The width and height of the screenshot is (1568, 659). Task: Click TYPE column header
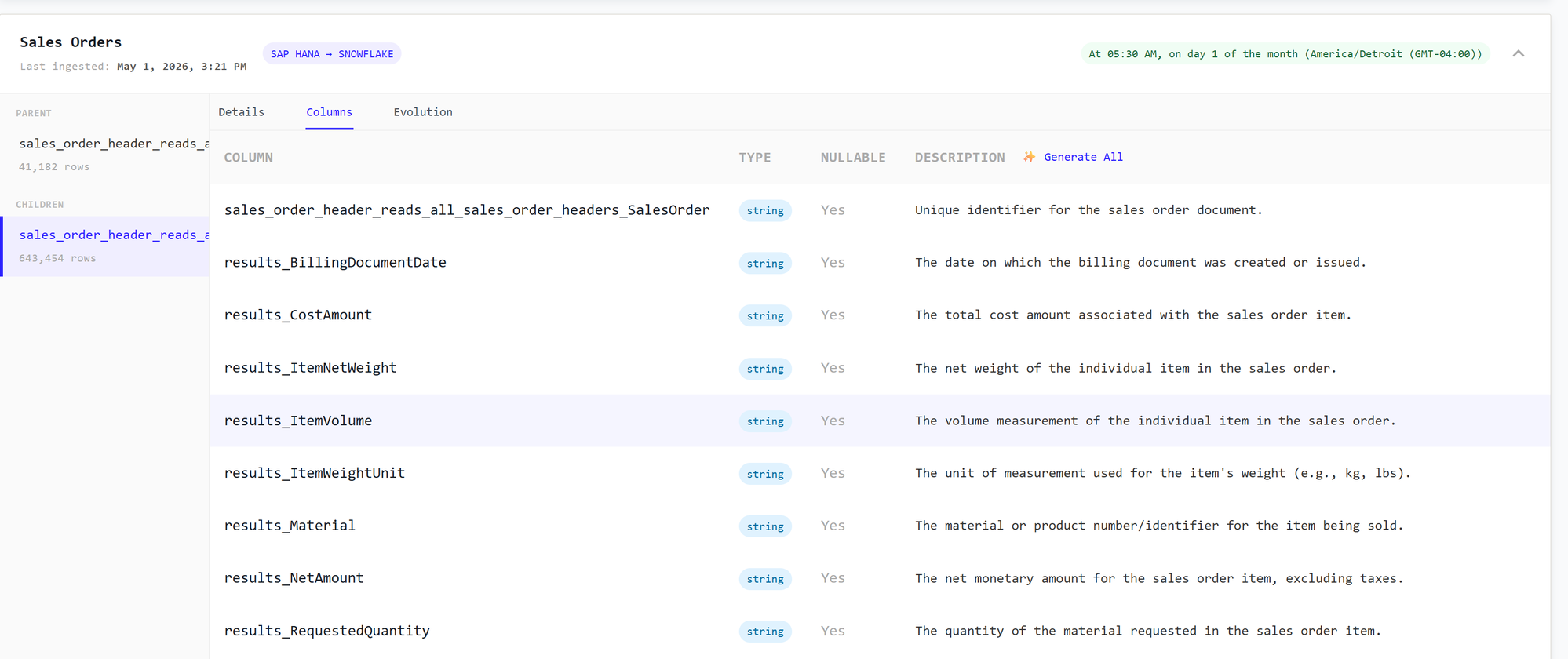coord(755,157)
